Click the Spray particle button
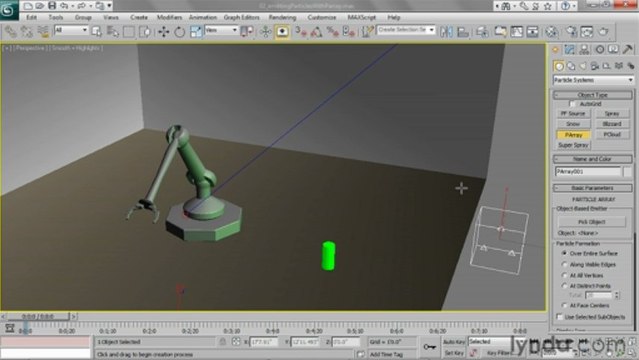Screen dimensions: 639x360 pyautogui.click(x=612, y=114)
